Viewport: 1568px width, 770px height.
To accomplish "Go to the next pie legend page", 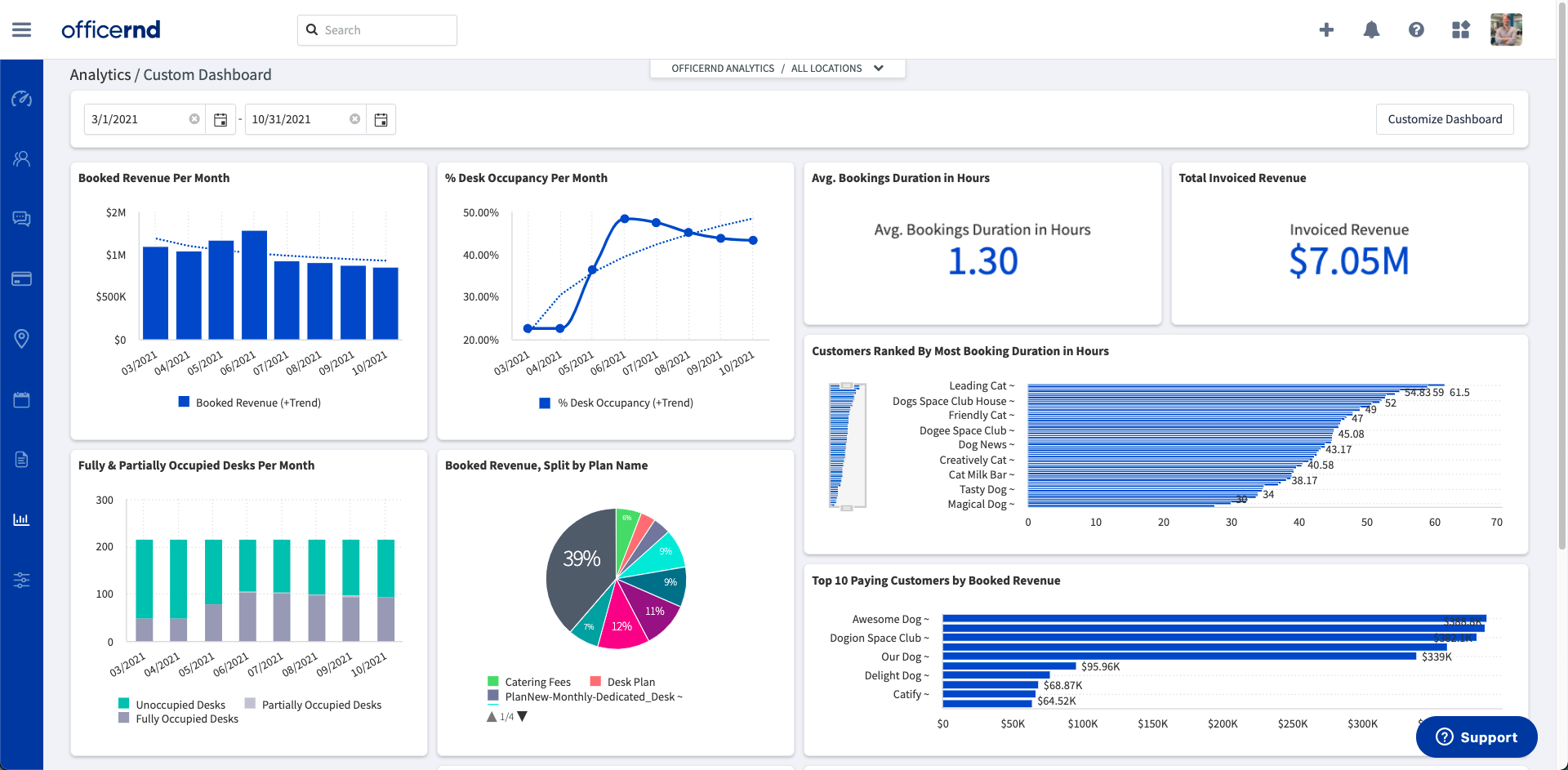I will pos(523,716).
